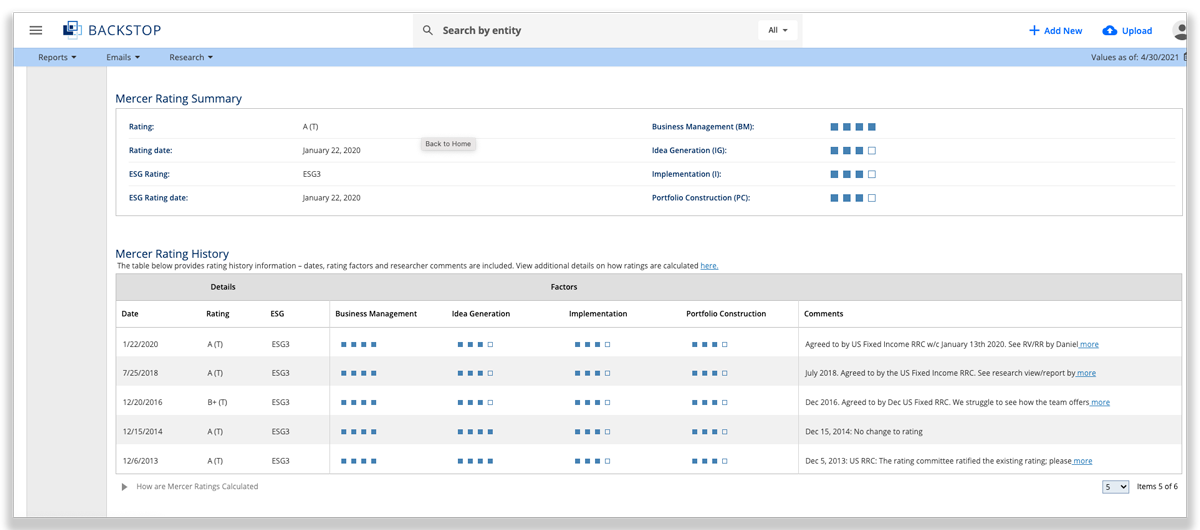Select the 7/25/2018 date cell

(140, 373)
